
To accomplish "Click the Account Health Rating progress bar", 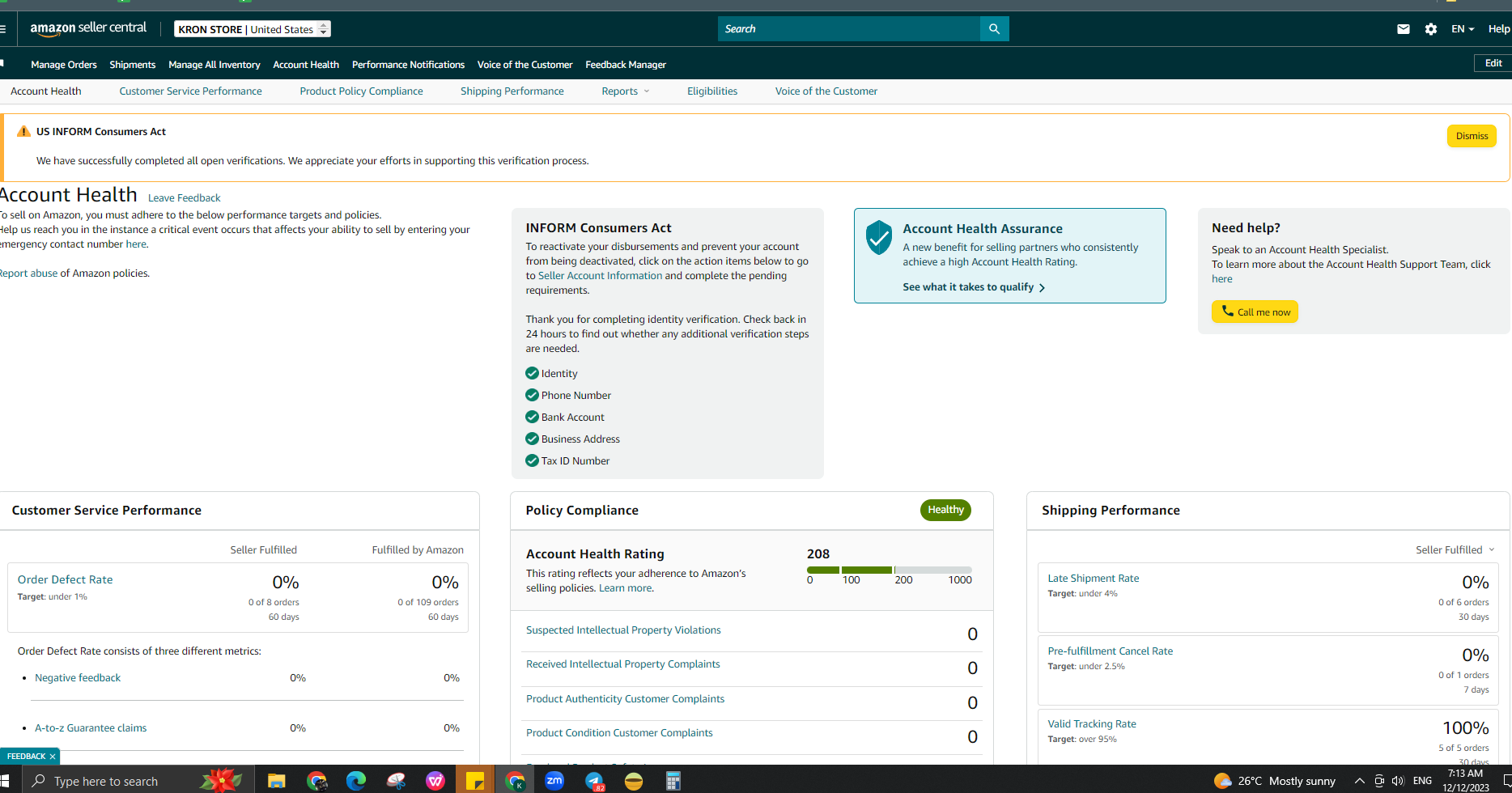I will (889, 570).
